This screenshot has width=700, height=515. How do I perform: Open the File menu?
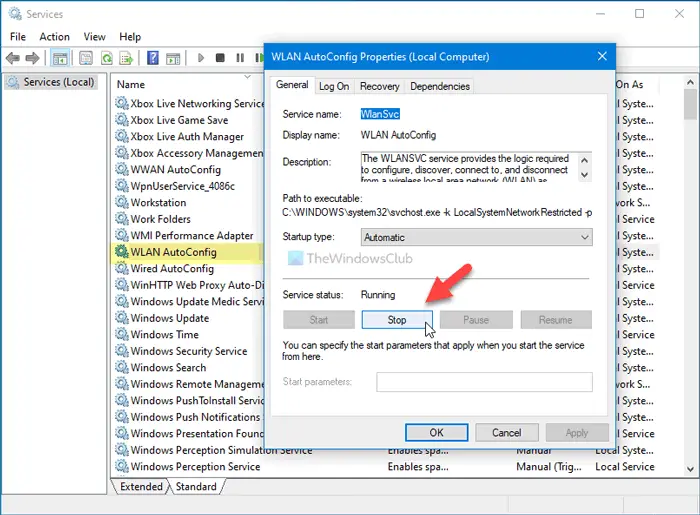18,37
